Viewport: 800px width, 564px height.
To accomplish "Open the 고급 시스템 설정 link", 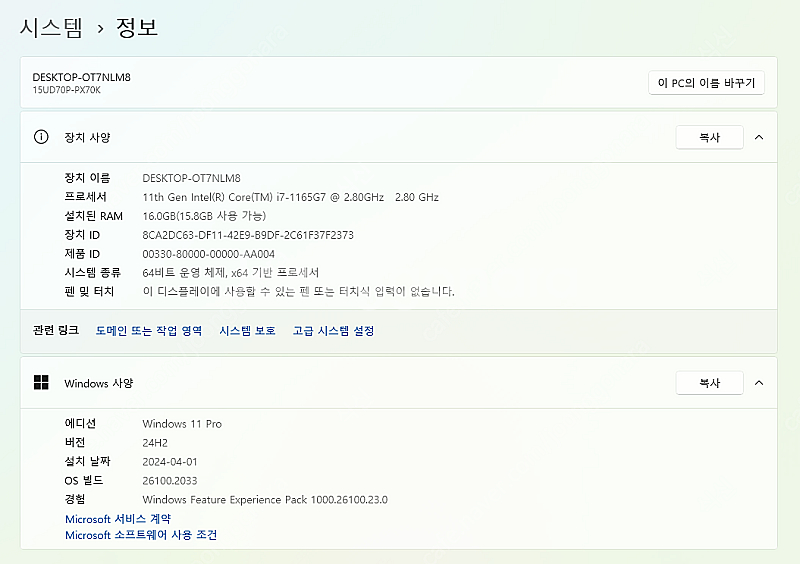I will [333, 331].
